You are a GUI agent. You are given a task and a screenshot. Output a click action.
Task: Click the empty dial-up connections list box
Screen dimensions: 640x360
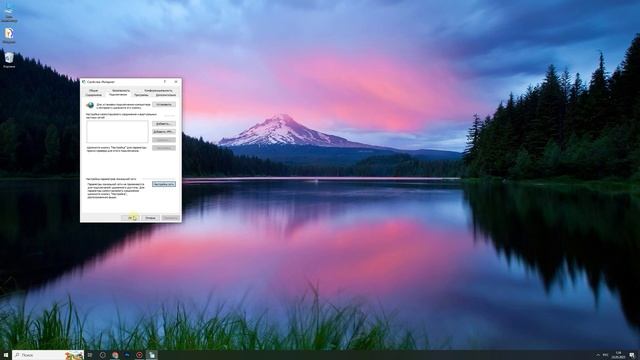[x=117, y=131]
